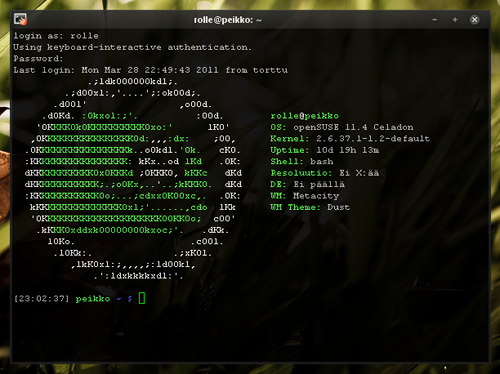Maximize the terminal with the plus button
This screenshot has height=374, width=500.
coord(455,20)
